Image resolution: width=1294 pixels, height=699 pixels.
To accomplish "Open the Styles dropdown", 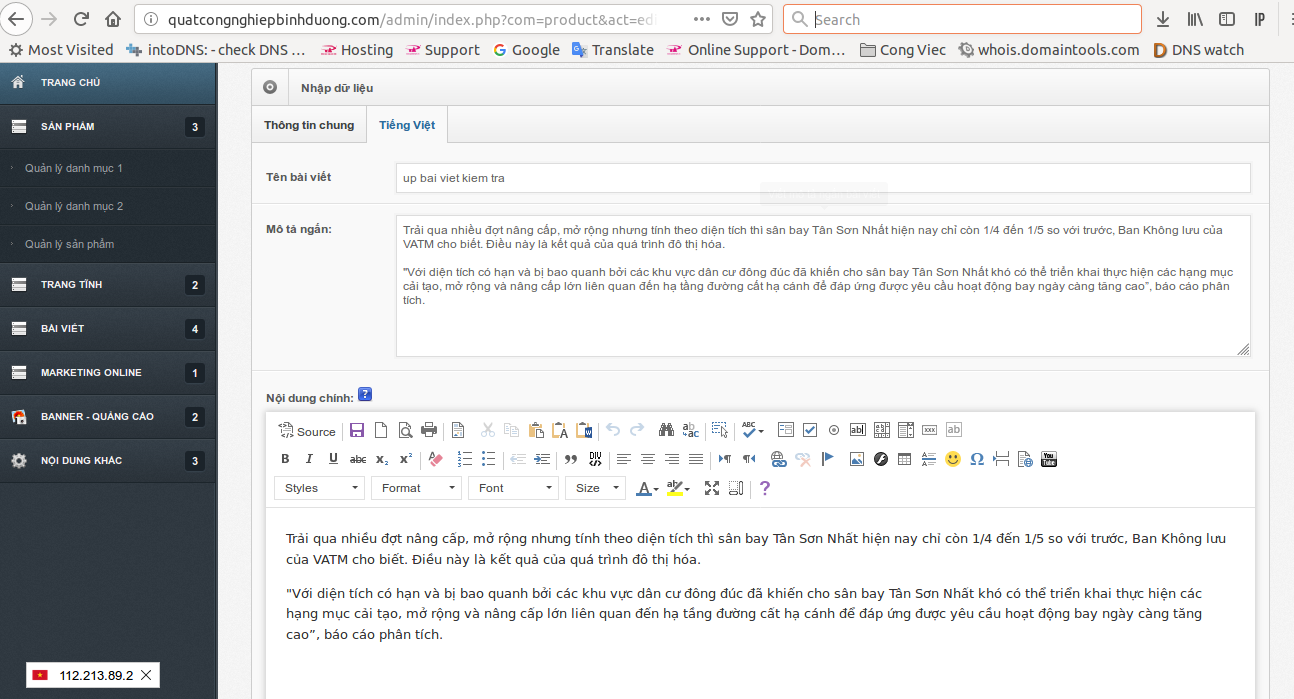I will point(319,488).
